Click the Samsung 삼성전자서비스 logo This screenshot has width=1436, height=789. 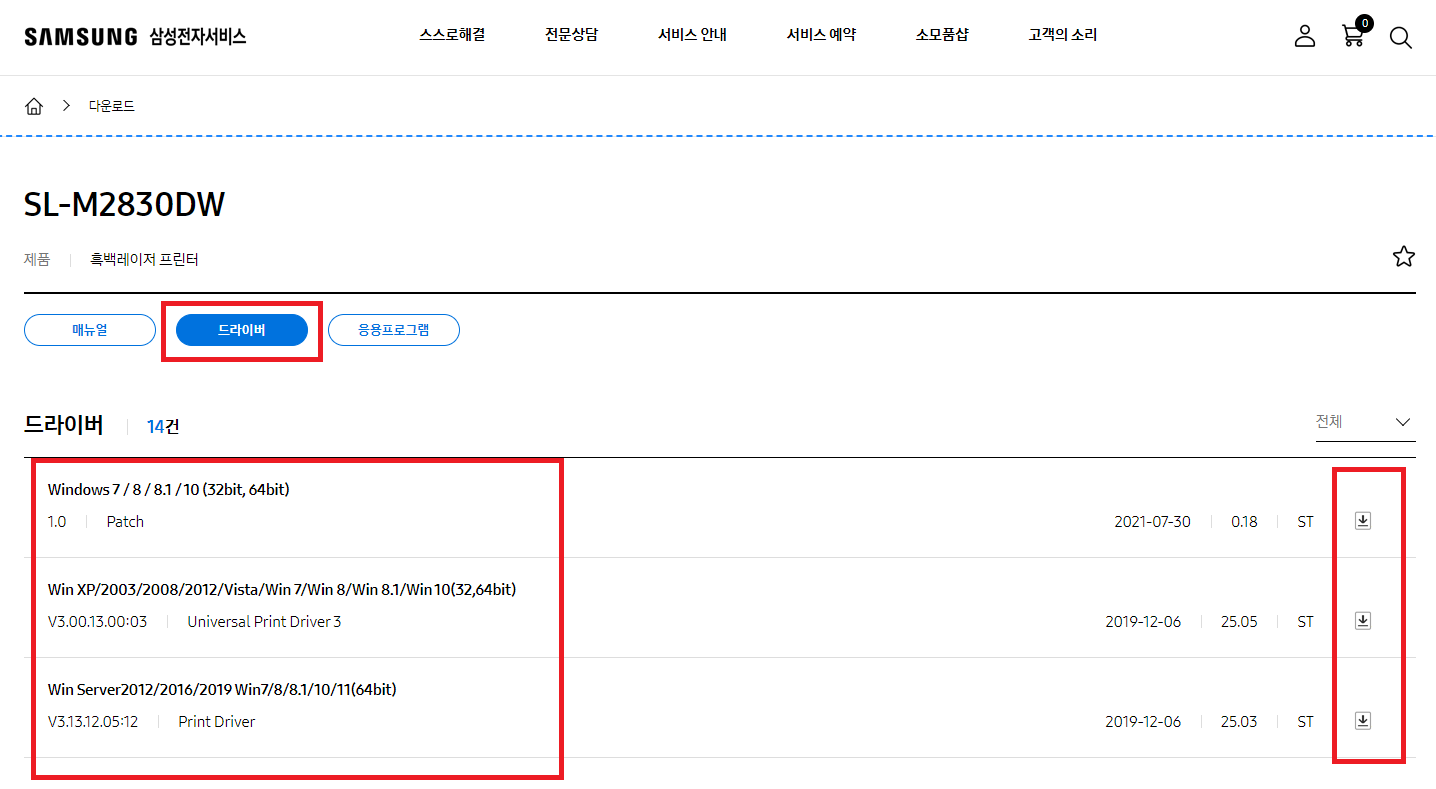pyautogui.click(x=135, y=37)
